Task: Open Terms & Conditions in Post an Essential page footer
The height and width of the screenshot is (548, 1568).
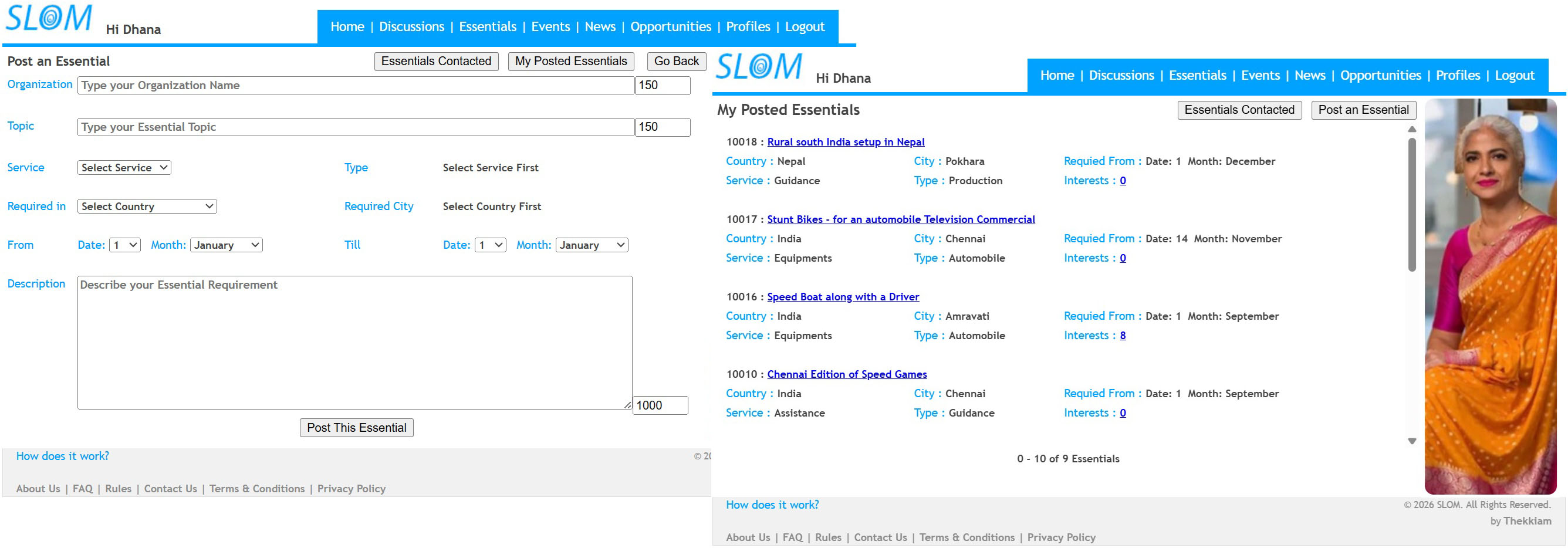Action: tap(257, 489)
